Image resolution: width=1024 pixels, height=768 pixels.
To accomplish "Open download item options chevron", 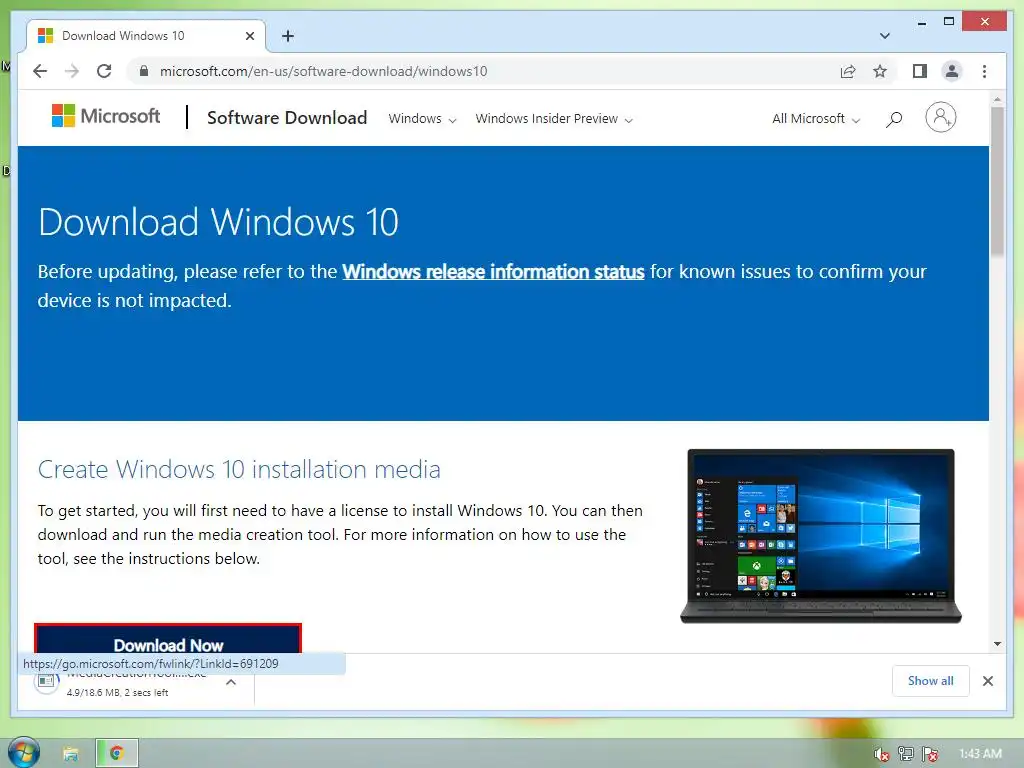I will (x=231, y=682).
